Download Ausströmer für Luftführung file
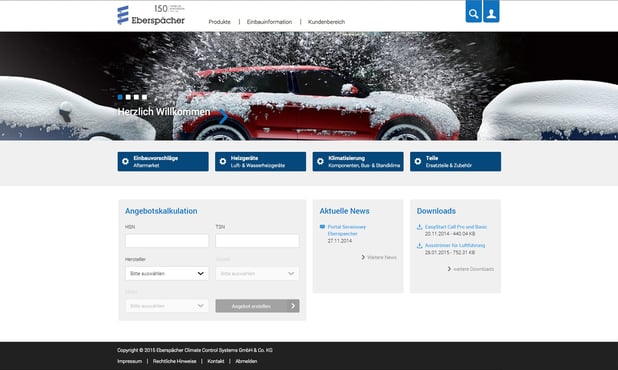Screen dimensions: 618x370 (455, 245)
